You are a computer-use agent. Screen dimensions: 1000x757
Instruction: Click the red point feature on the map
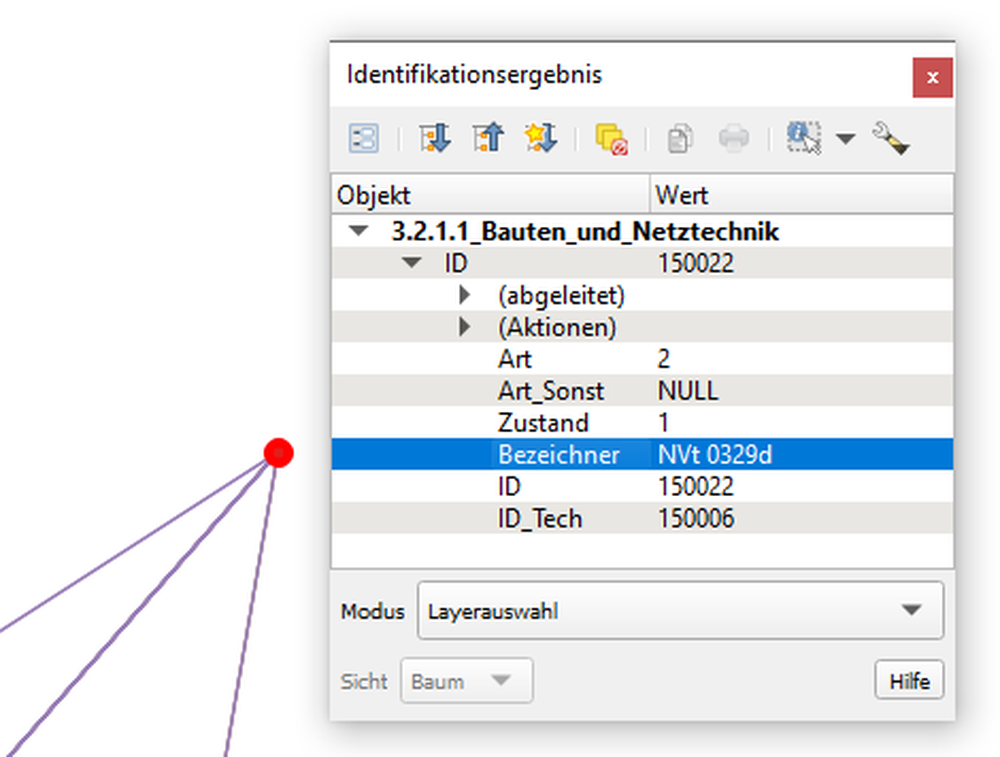[x=277, y=452]
